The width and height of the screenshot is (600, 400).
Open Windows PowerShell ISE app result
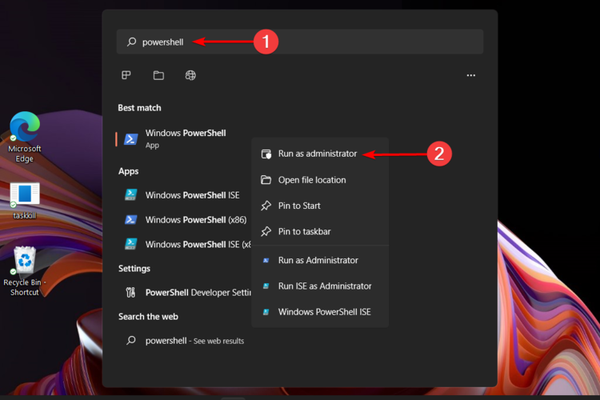pyautogui.click(x=190, y=195)
